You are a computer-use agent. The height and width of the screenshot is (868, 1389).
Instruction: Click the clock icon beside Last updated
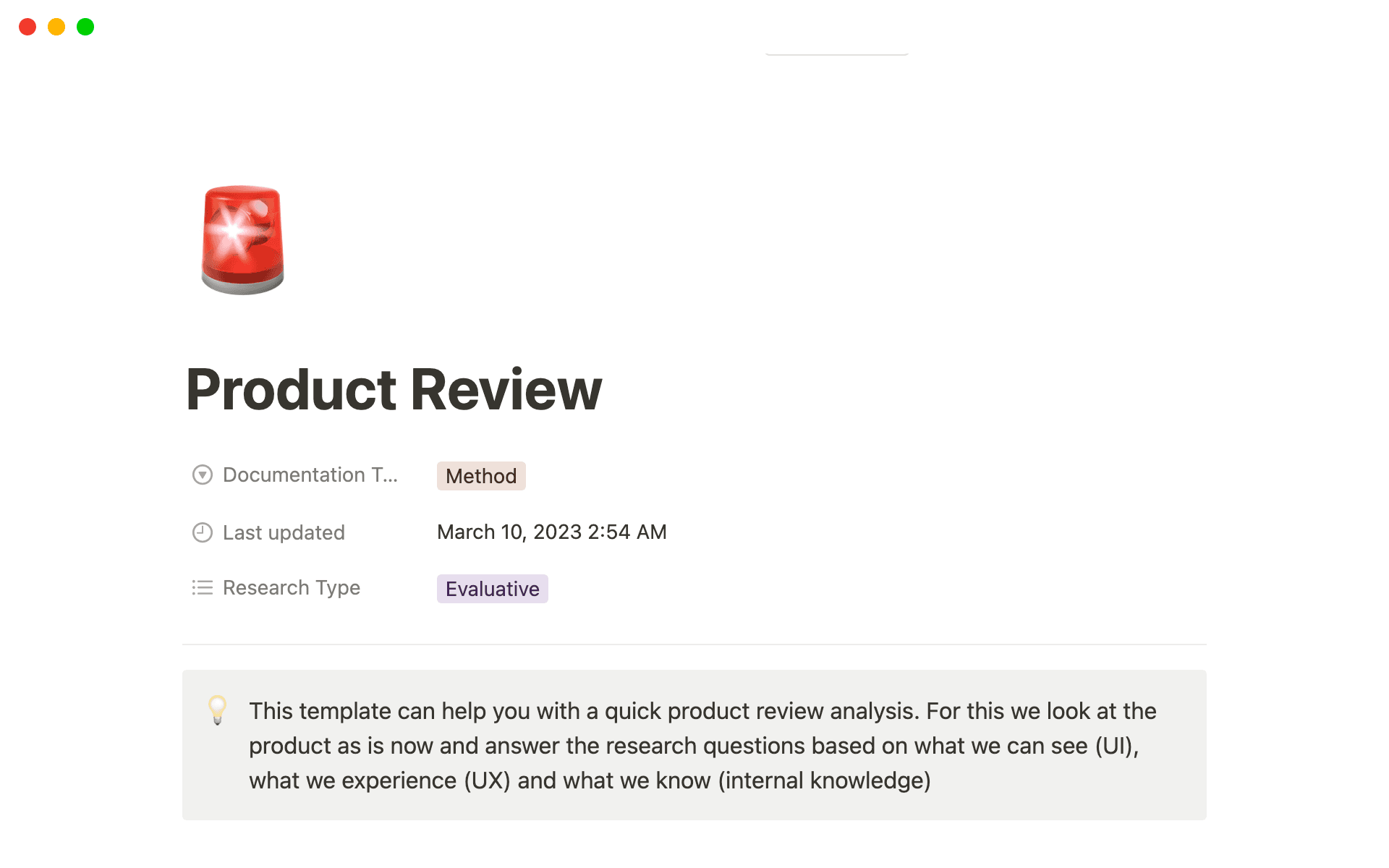point(203,532)
